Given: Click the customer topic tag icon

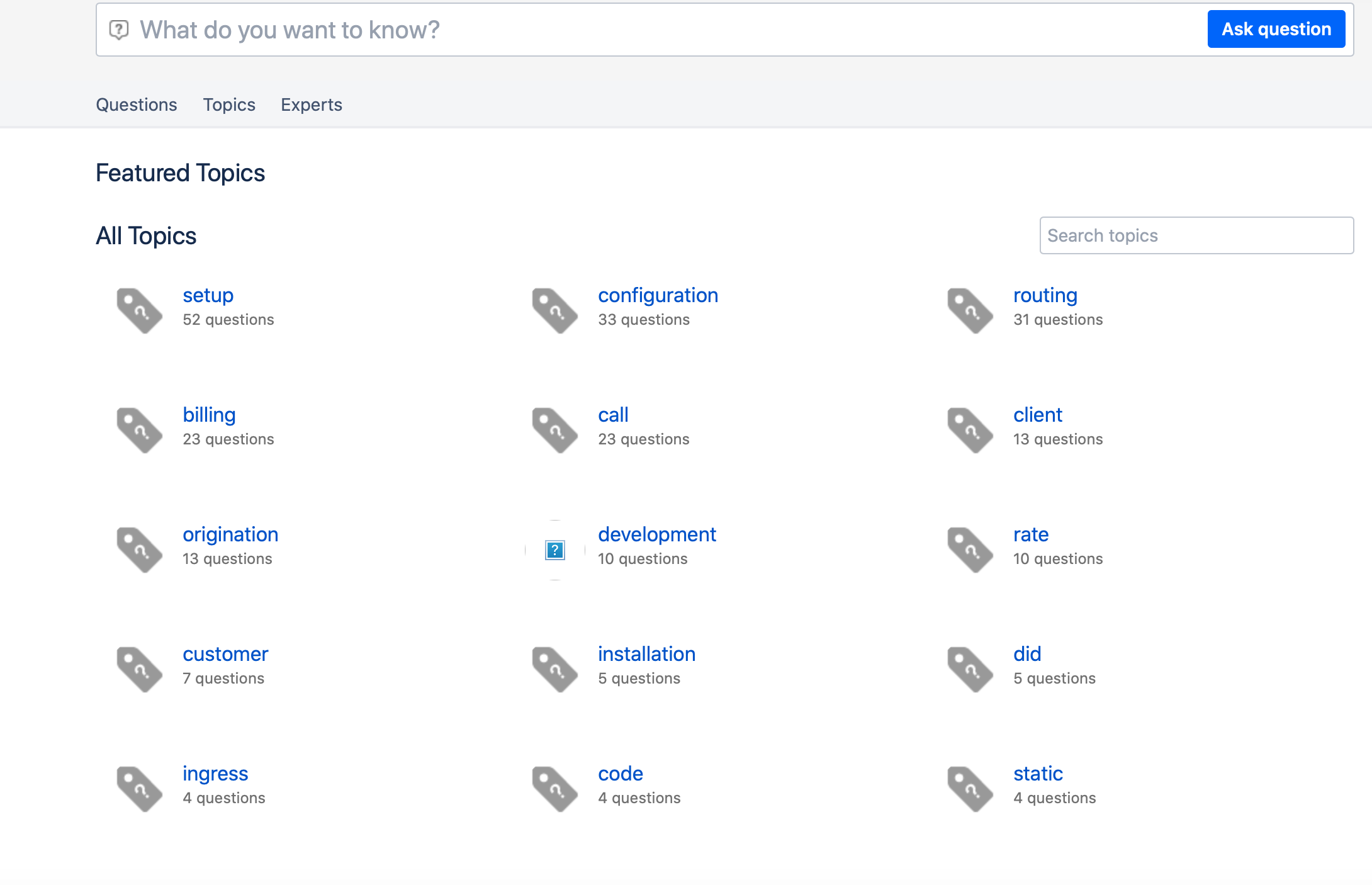Looking at the screenshot, I should tap(140, 669).
